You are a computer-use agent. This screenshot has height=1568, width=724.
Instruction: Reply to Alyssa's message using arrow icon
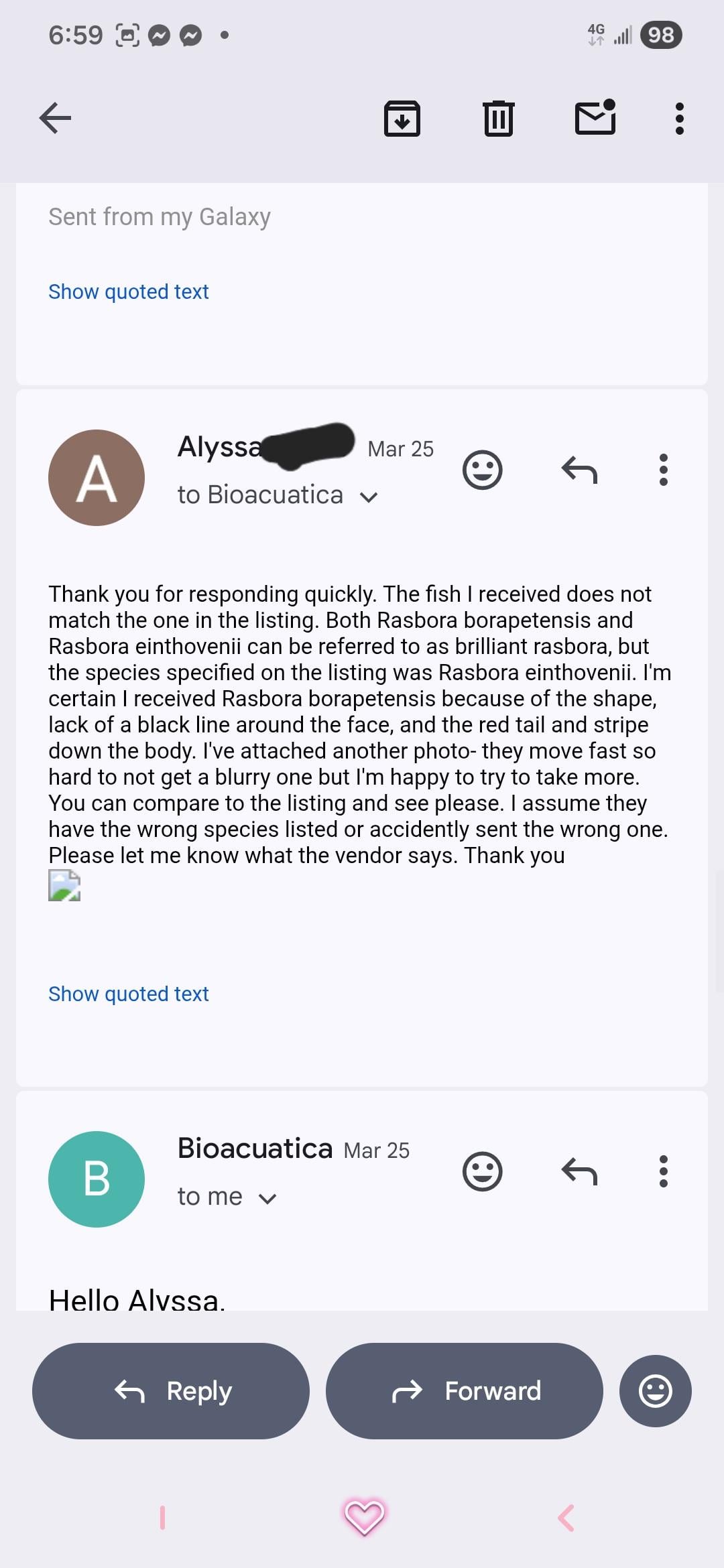coord(579,470)
